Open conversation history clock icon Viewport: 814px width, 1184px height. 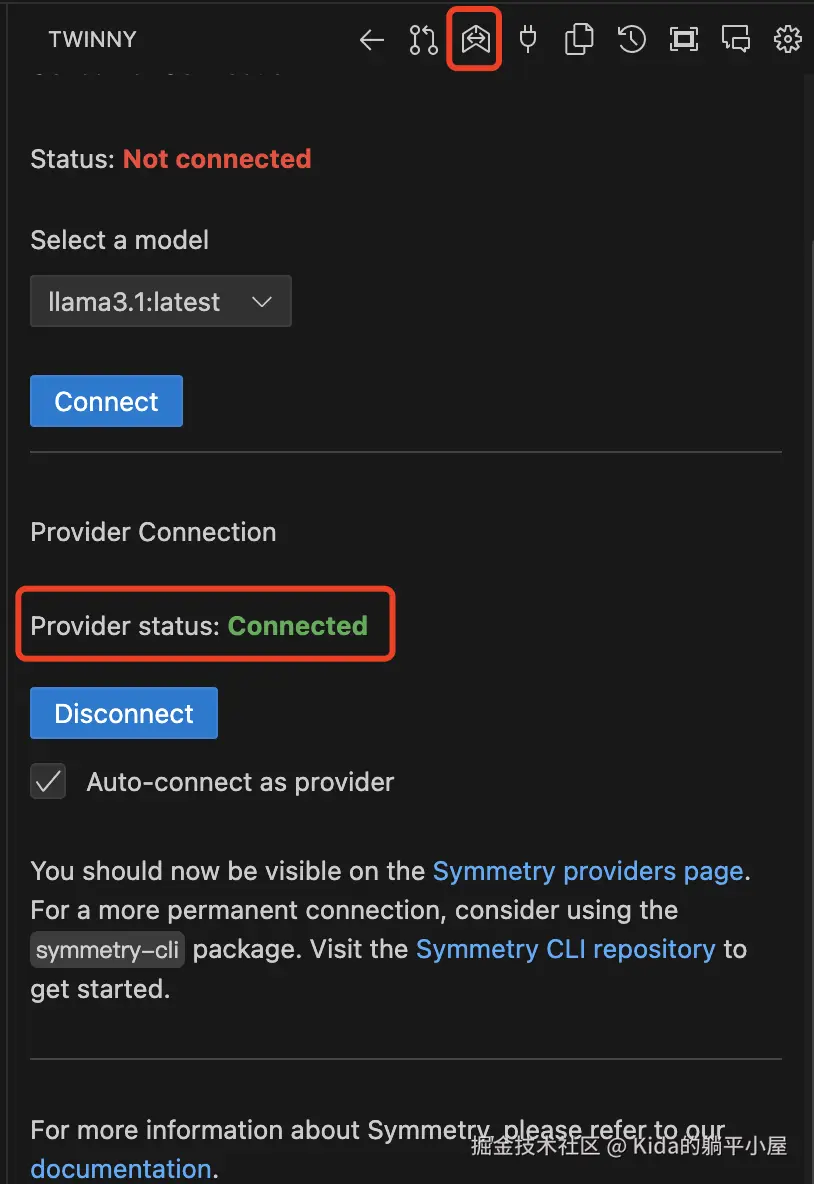click(631, 40)
